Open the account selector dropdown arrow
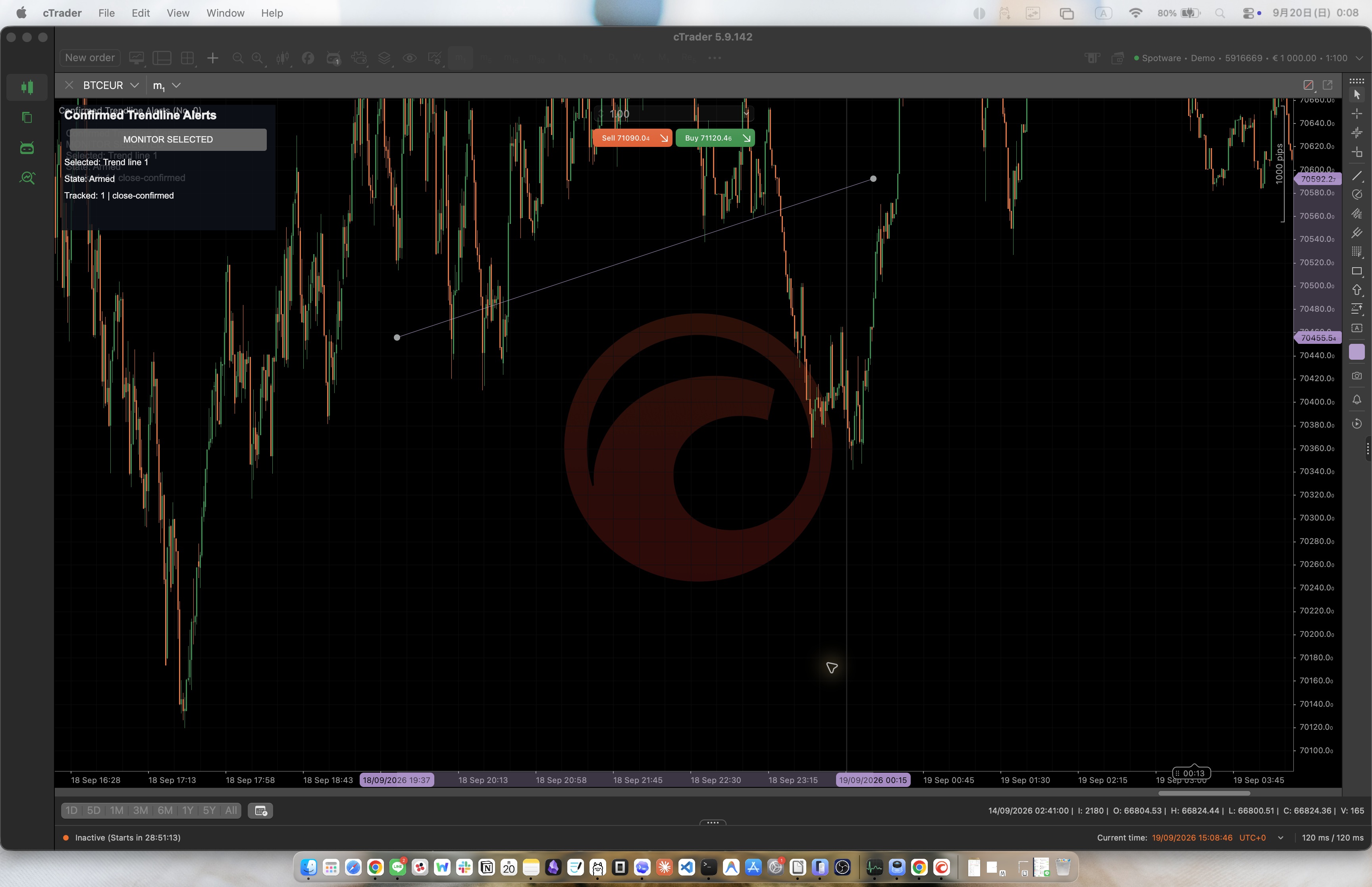The height and width of the screenshot is (887, 1372). 1359,58
